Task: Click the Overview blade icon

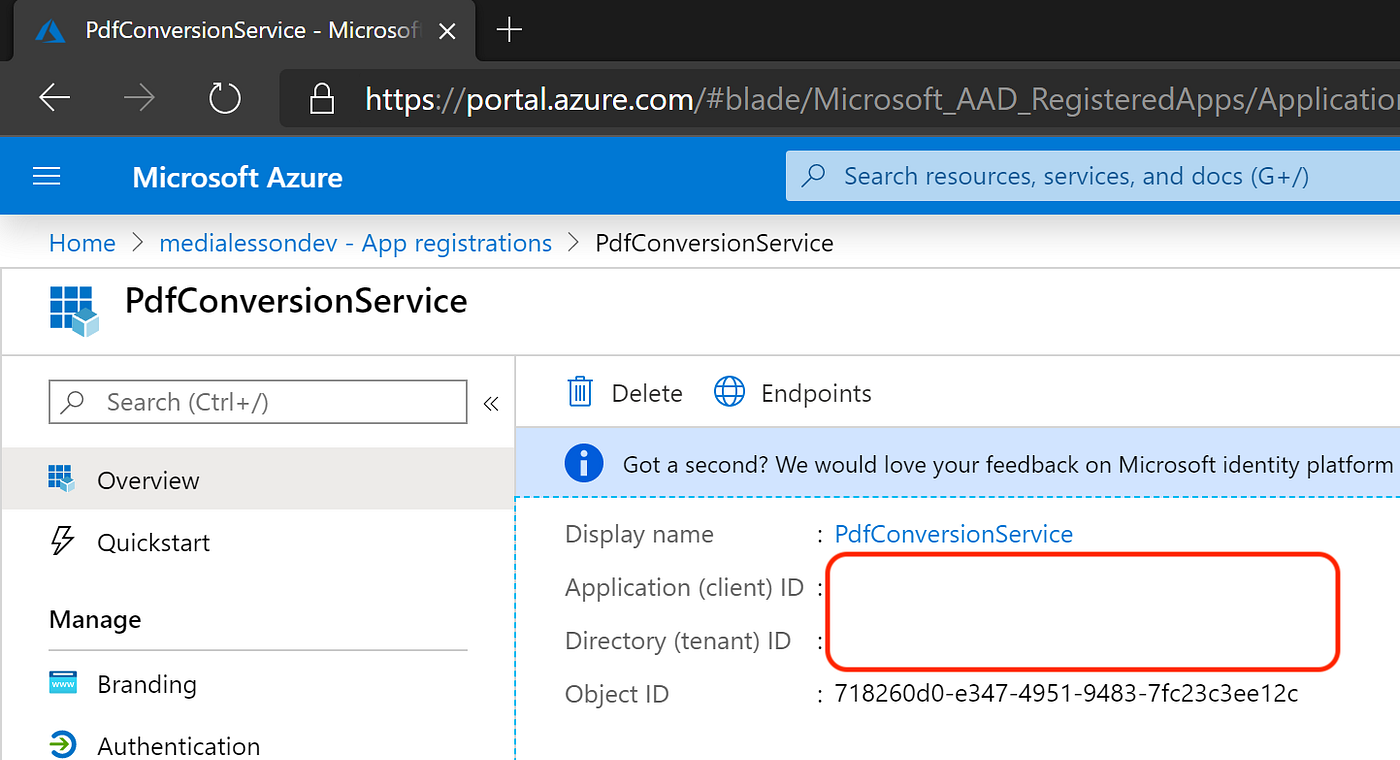Action: point(62,479)
